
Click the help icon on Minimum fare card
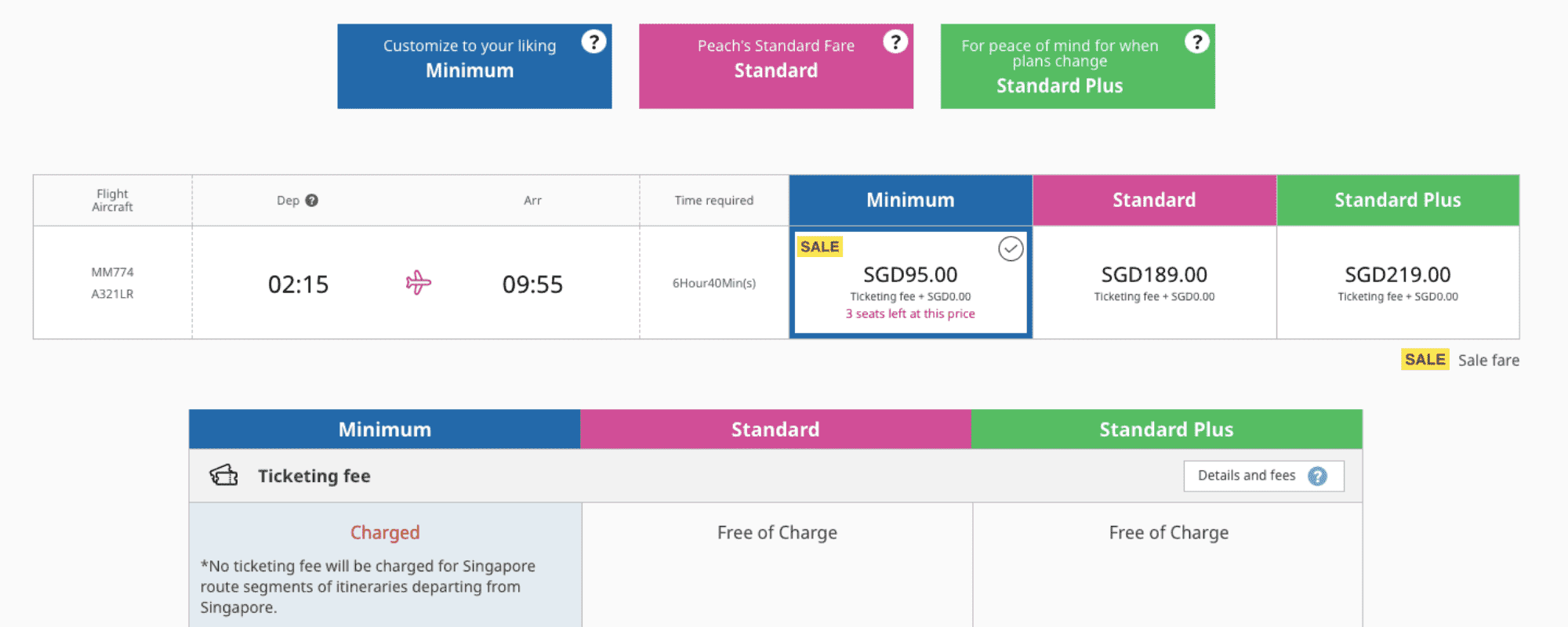click(x=593, y=42)
